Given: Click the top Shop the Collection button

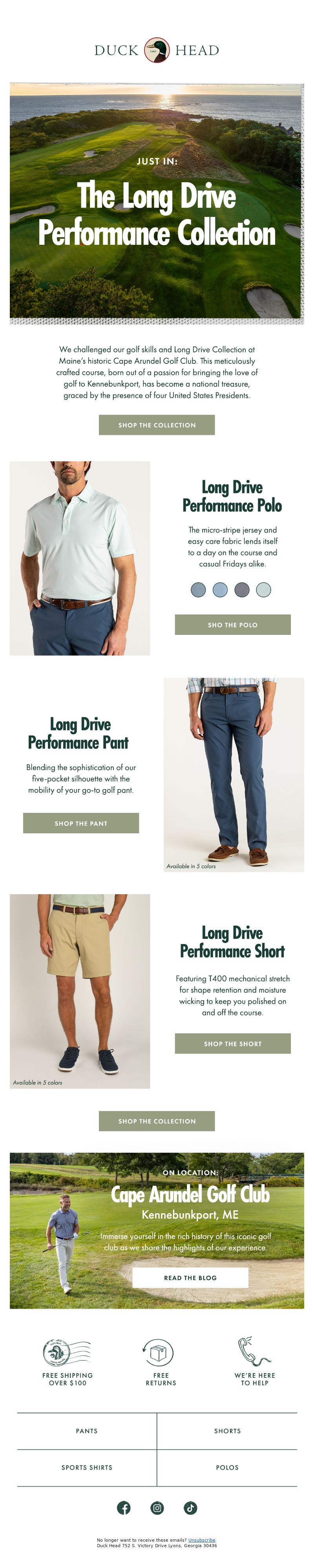Looking at the screenshot, I should [157, 425].
